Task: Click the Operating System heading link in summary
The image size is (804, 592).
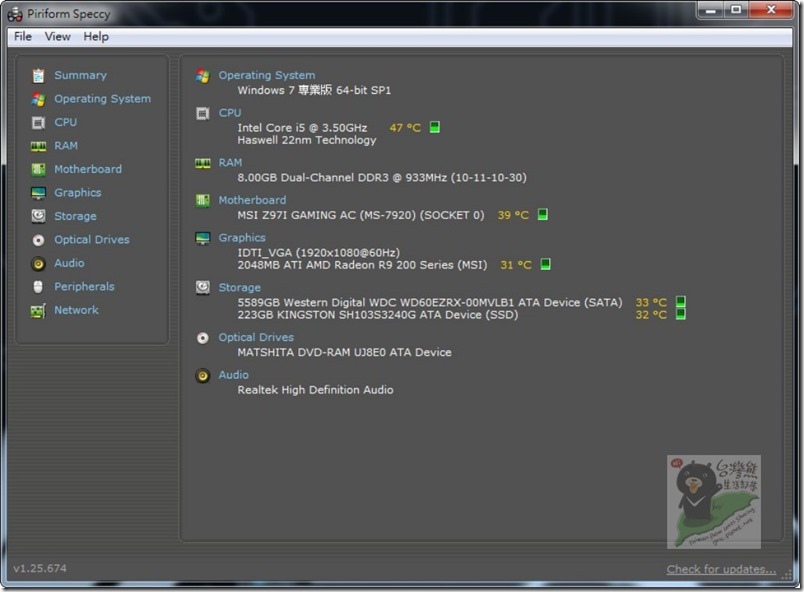Action: [x=267, y=75]
